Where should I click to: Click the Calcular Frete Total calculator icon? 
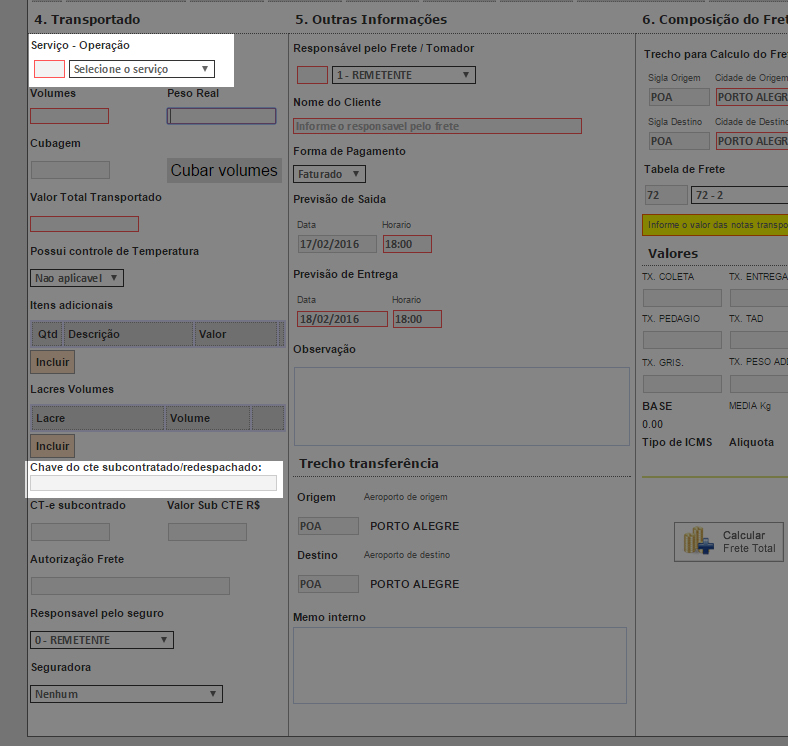[x=699, y=542]
